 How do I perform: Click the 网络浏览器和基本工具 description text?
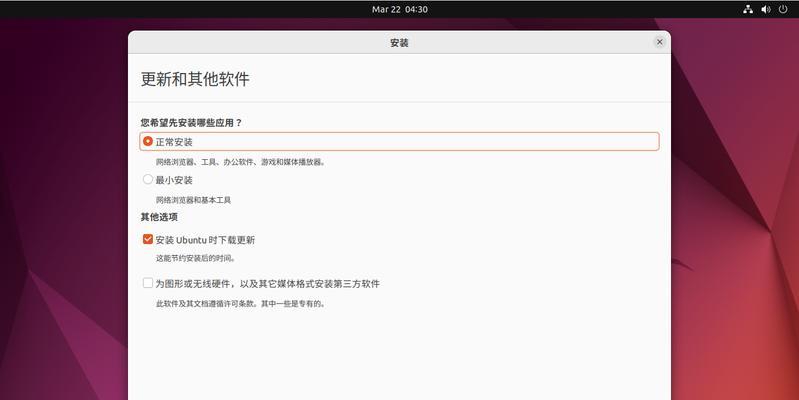[193, 200]
